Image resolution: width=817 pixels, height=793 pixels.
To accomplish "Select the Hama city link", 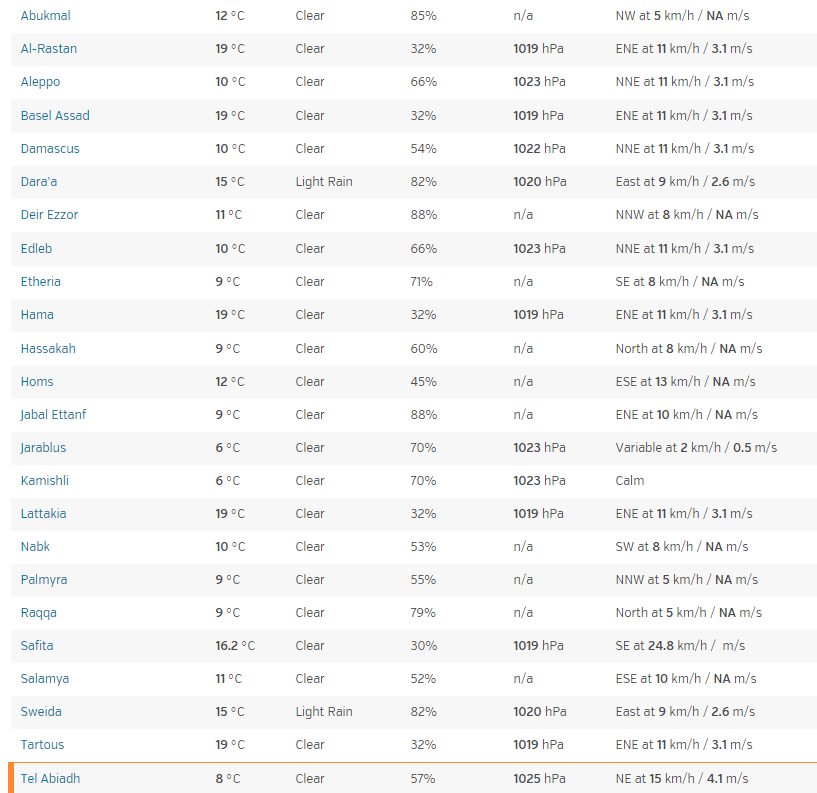I will click(x=37, y=315).
